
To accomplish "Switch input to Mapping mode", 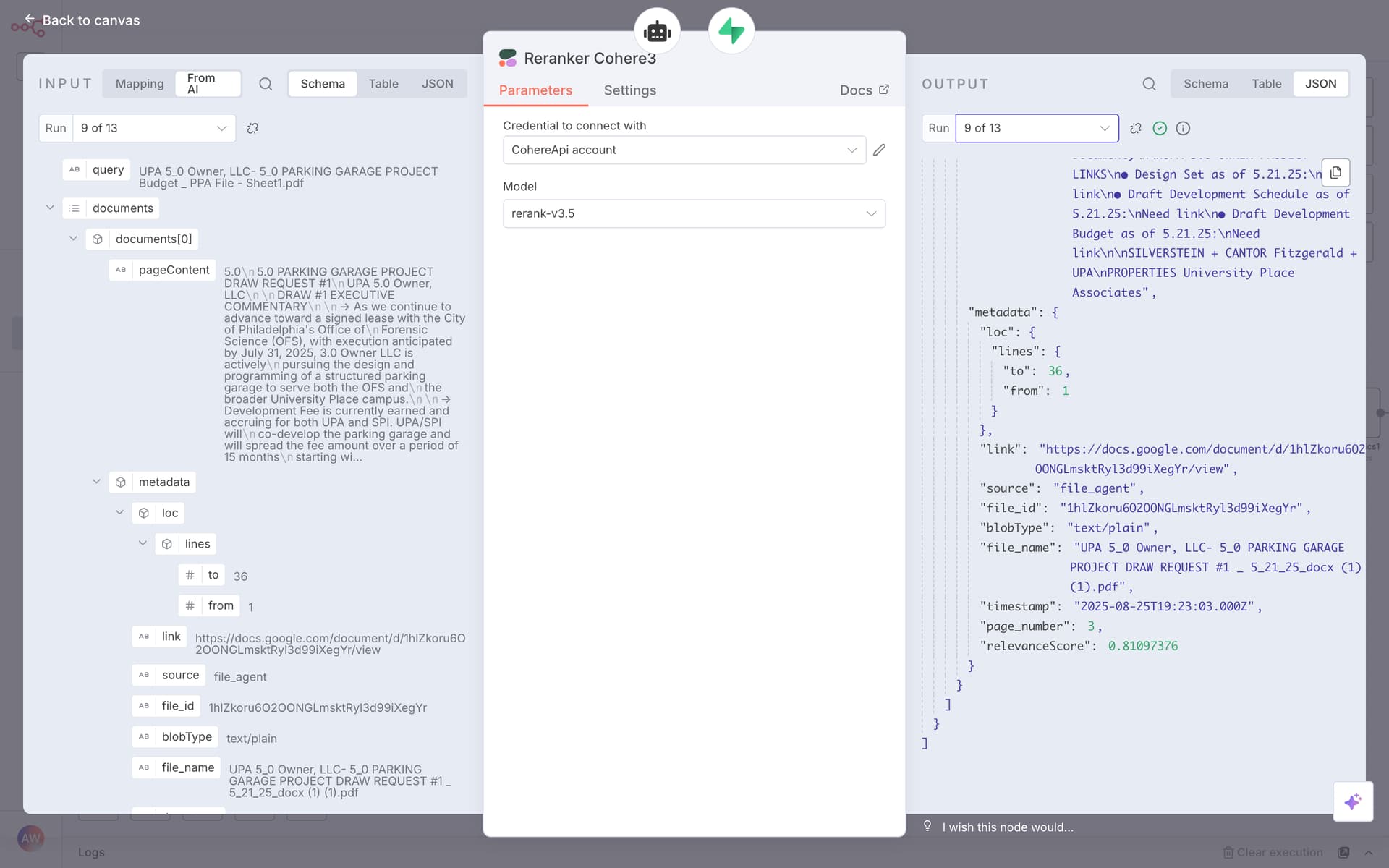I will click(140, 84).
